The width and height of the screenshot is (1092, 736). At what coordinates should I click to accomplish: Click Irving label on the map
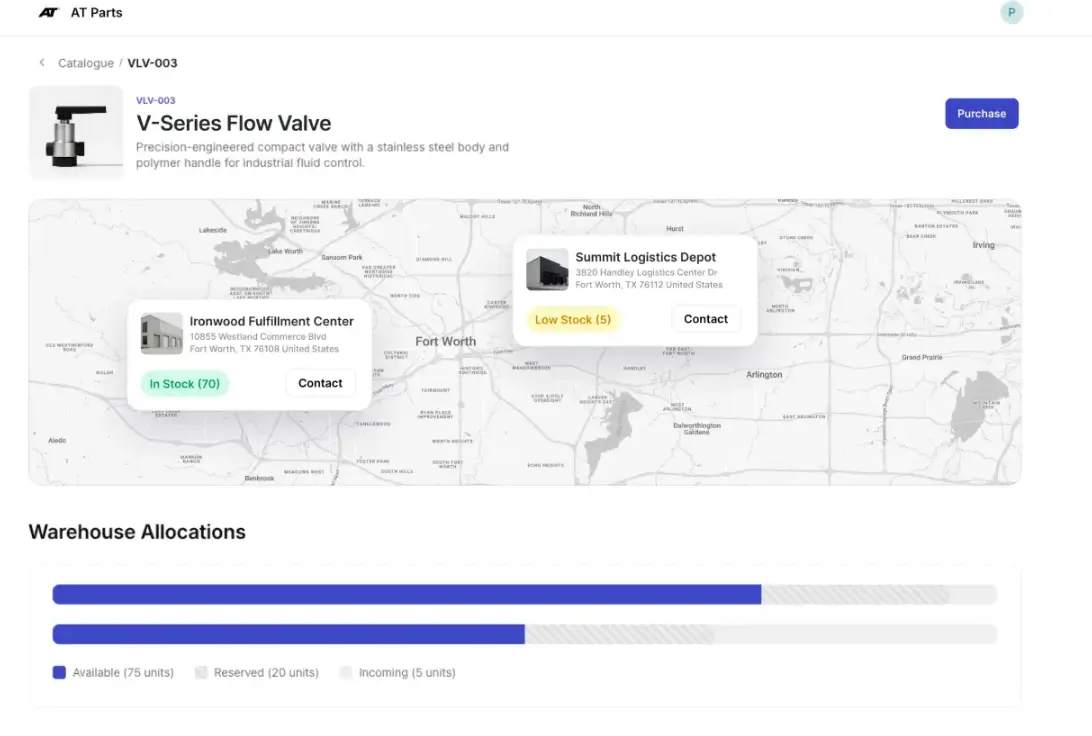pyautogui.click(x=983, y=245)
